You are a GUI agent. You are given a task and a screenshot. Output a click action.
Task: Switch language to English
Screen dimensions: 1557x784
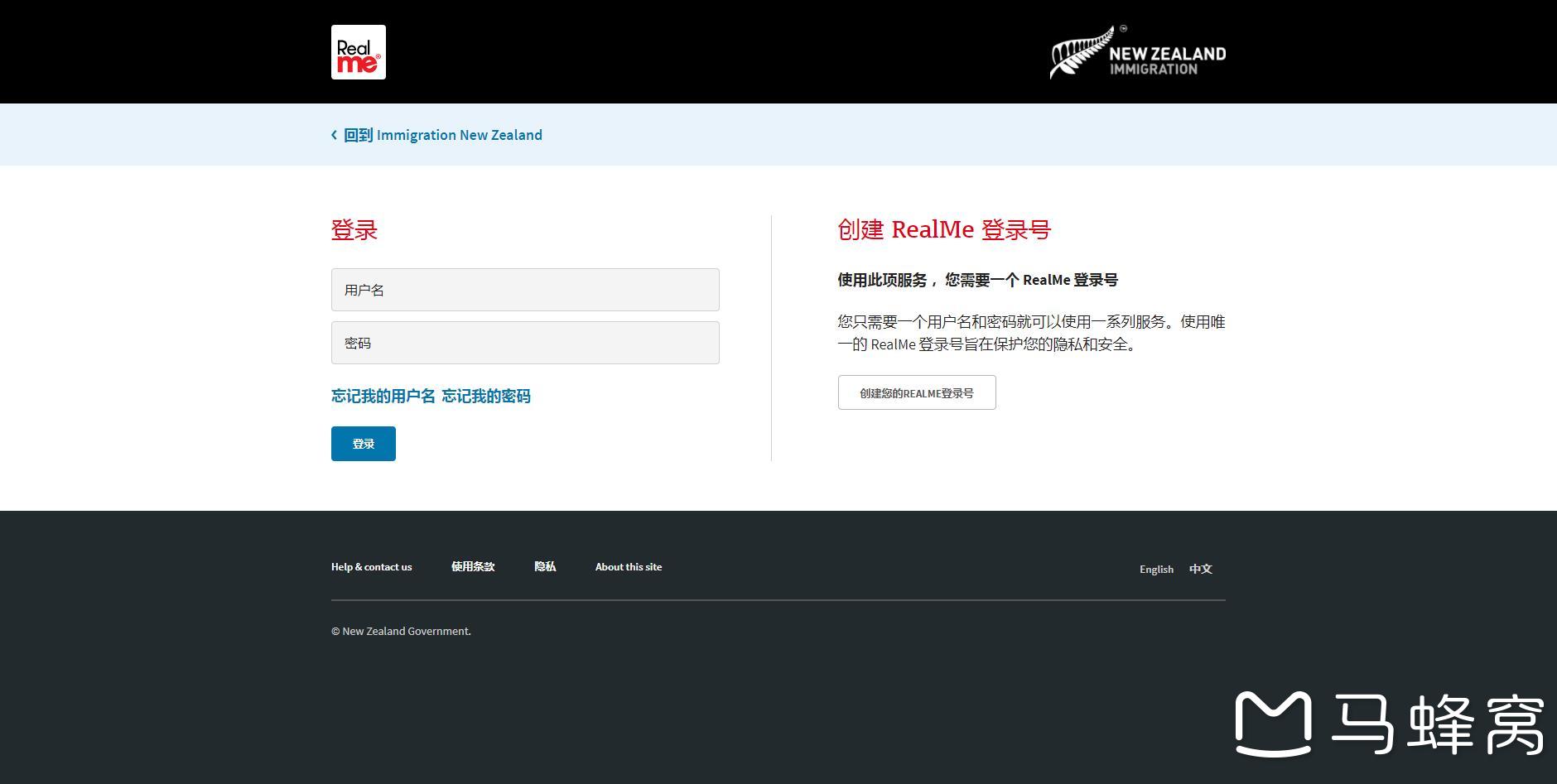click(x=1156, y=570)
